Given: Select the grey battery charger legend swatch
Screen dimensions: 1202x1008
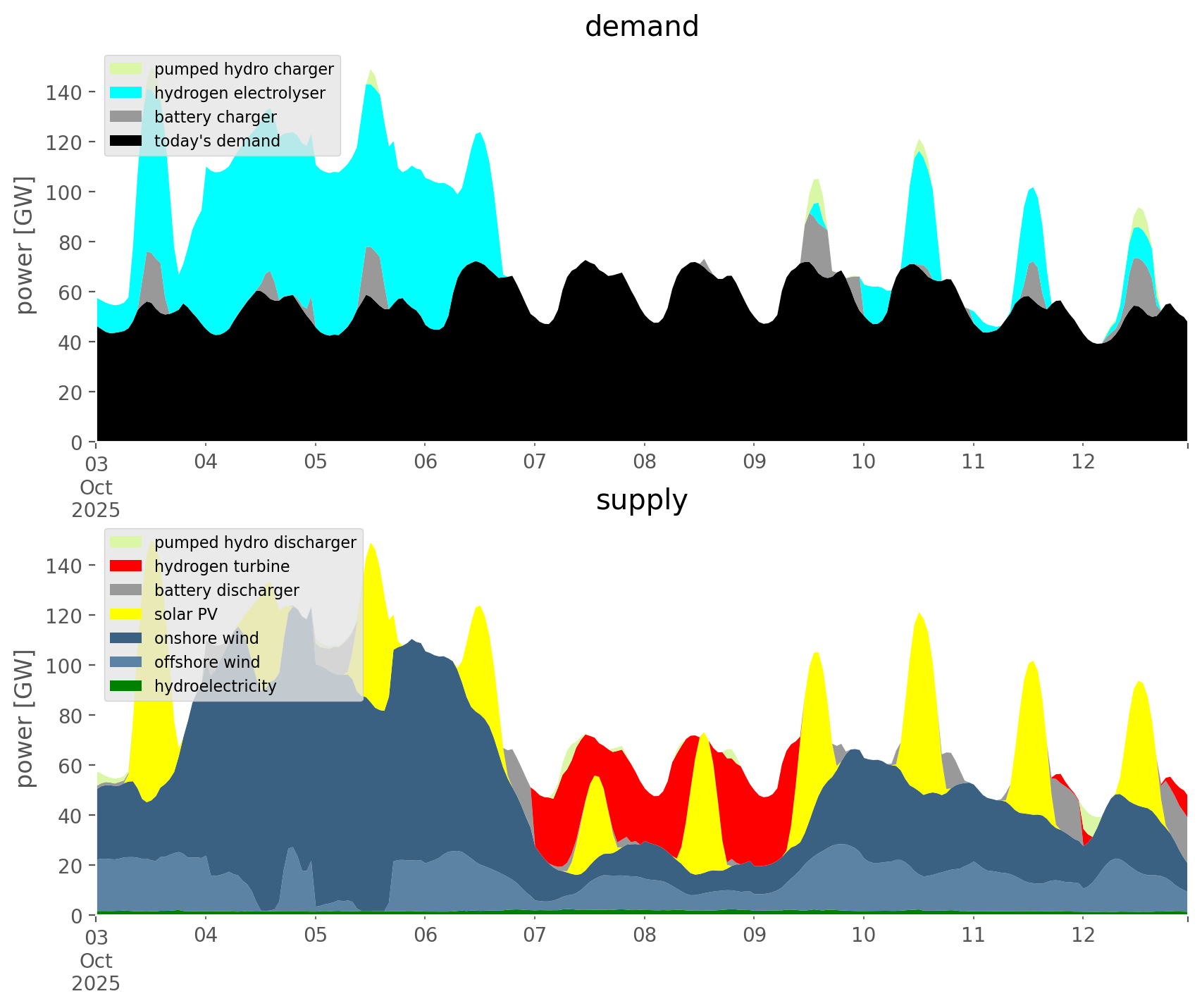Looking at the screenshot, I should (x=126, y=117).
